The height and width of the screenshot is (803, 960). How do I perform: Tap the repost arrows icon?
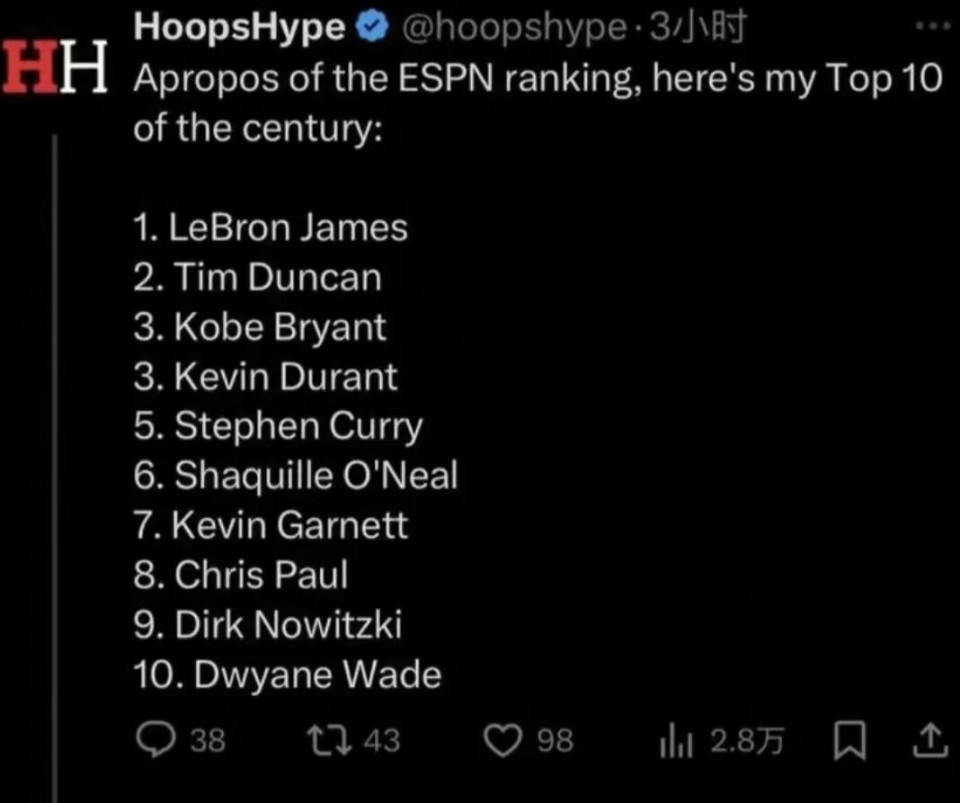click(x=323, y=739)
